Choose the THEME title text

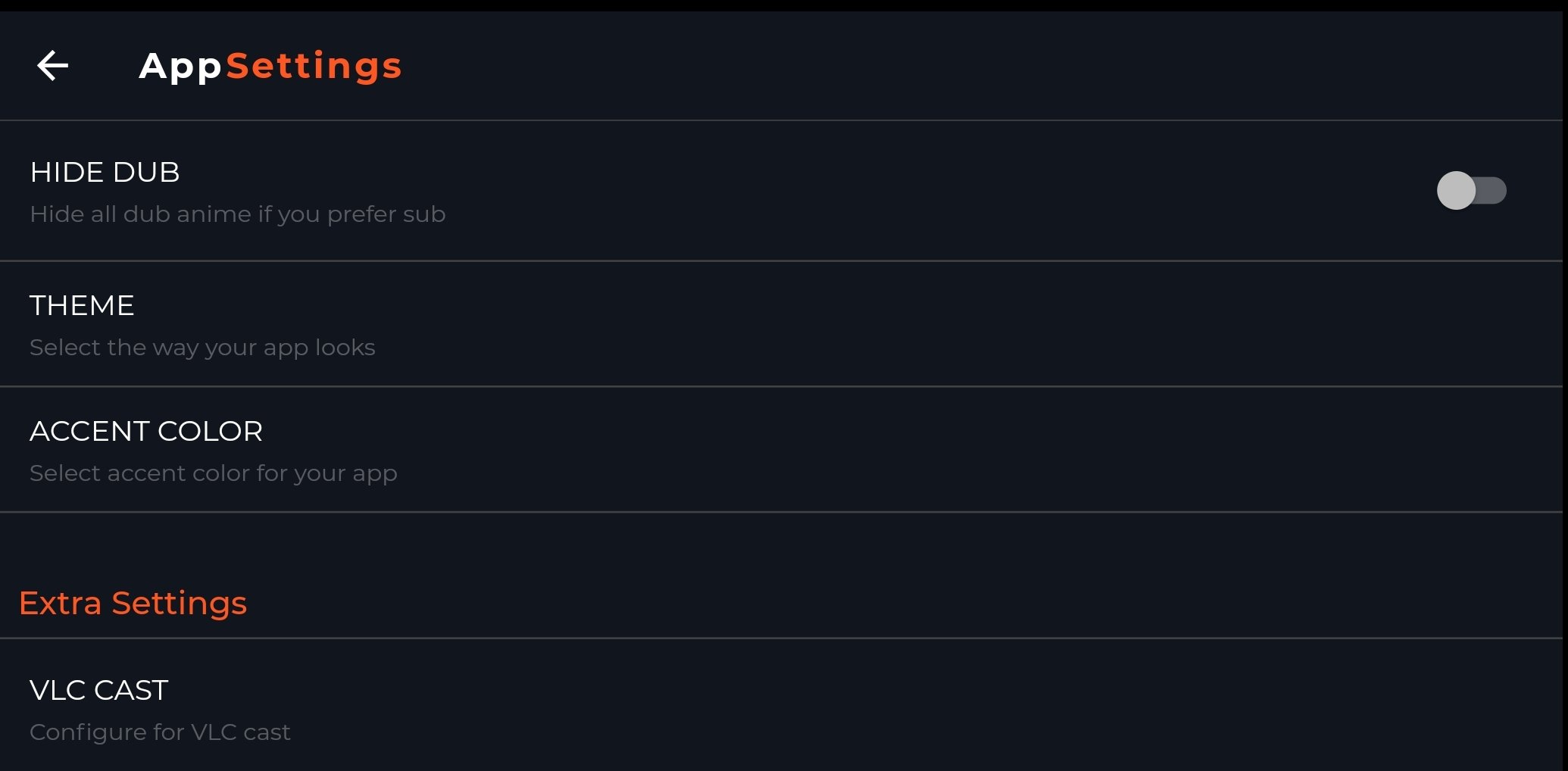click(x=82, y=305)
